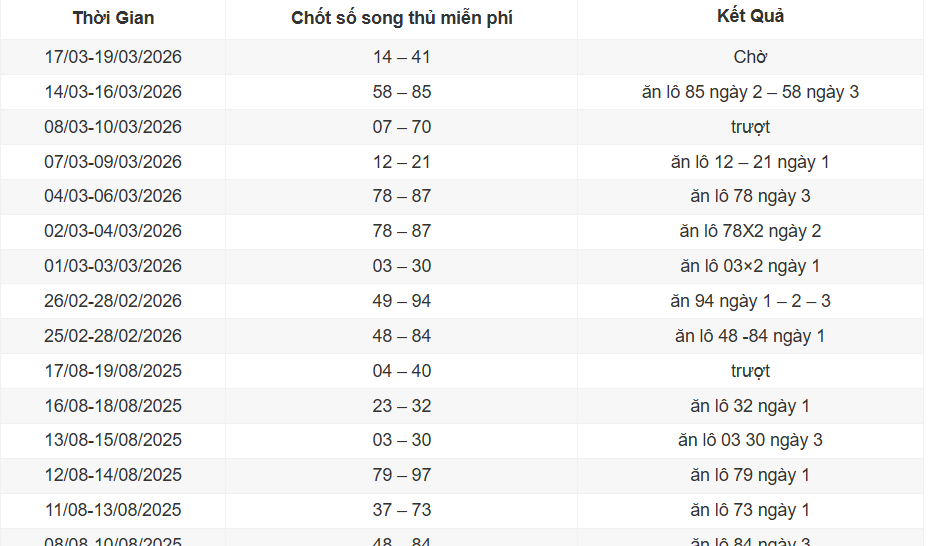The image size is (933, 546).
Task: Select date cell 02/03-04/03/2026
Action: pos(113,231)
